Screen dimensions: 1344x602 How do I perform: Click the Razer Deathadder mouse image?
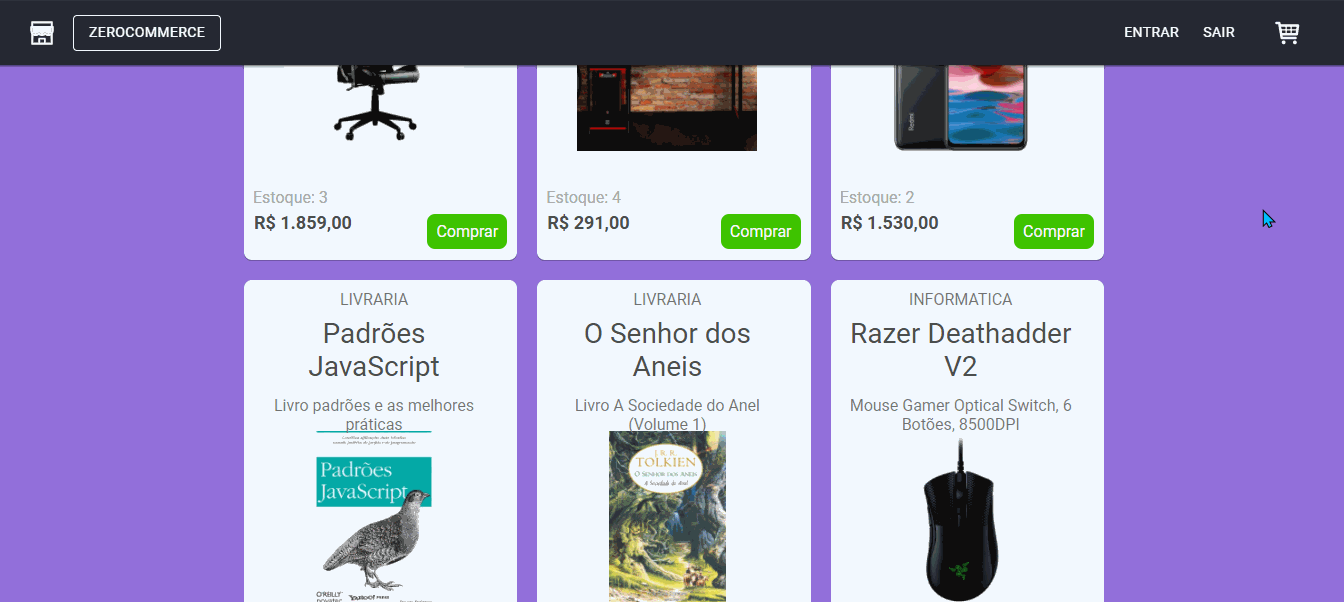pos(961,520)
